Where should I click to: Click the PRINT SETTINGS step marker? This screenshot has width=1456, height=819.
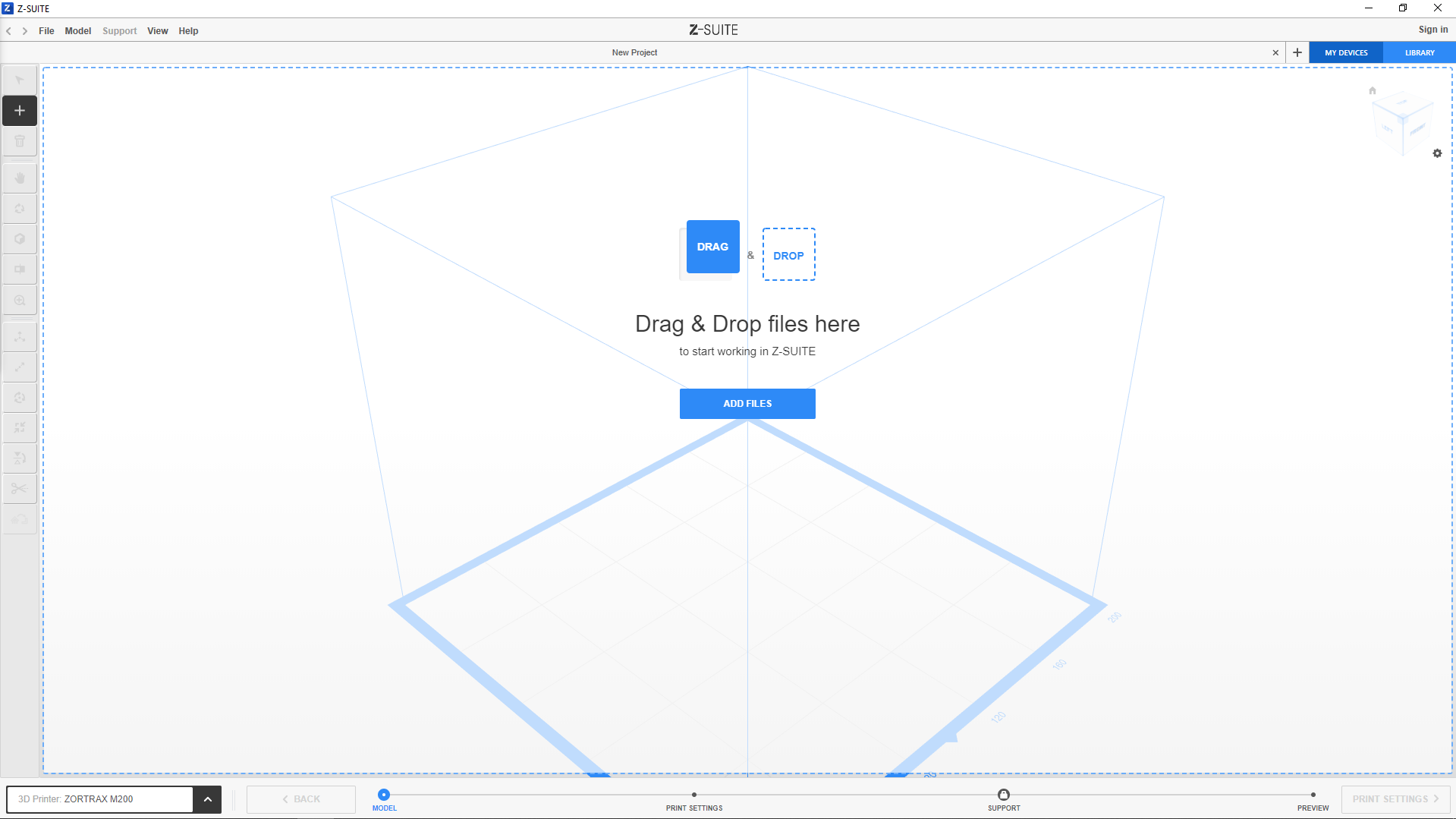pyautogui.click(x=693, y=795)
